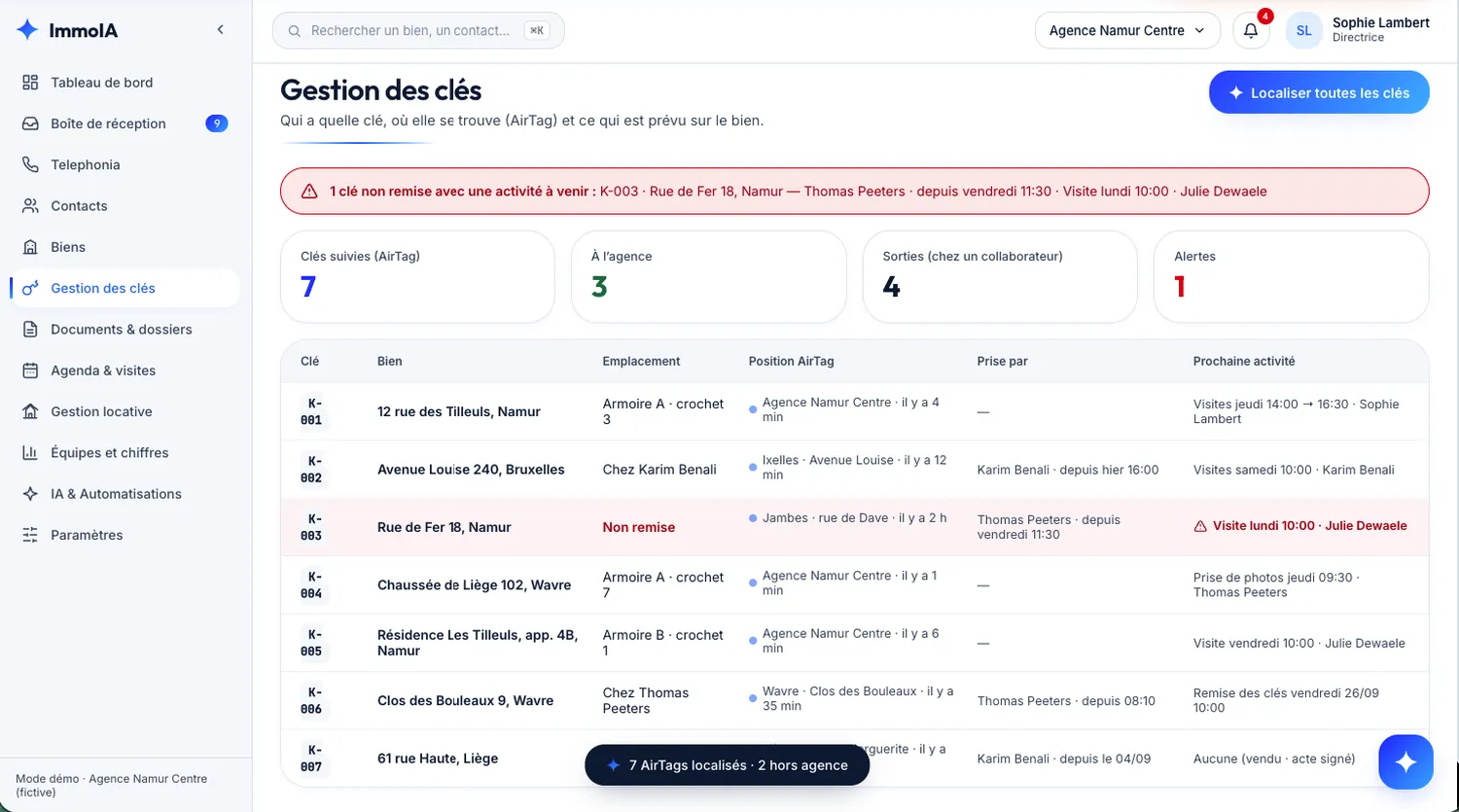Click the Agenda & visites calendar icon
The image size is (1459, 812).
31,371
